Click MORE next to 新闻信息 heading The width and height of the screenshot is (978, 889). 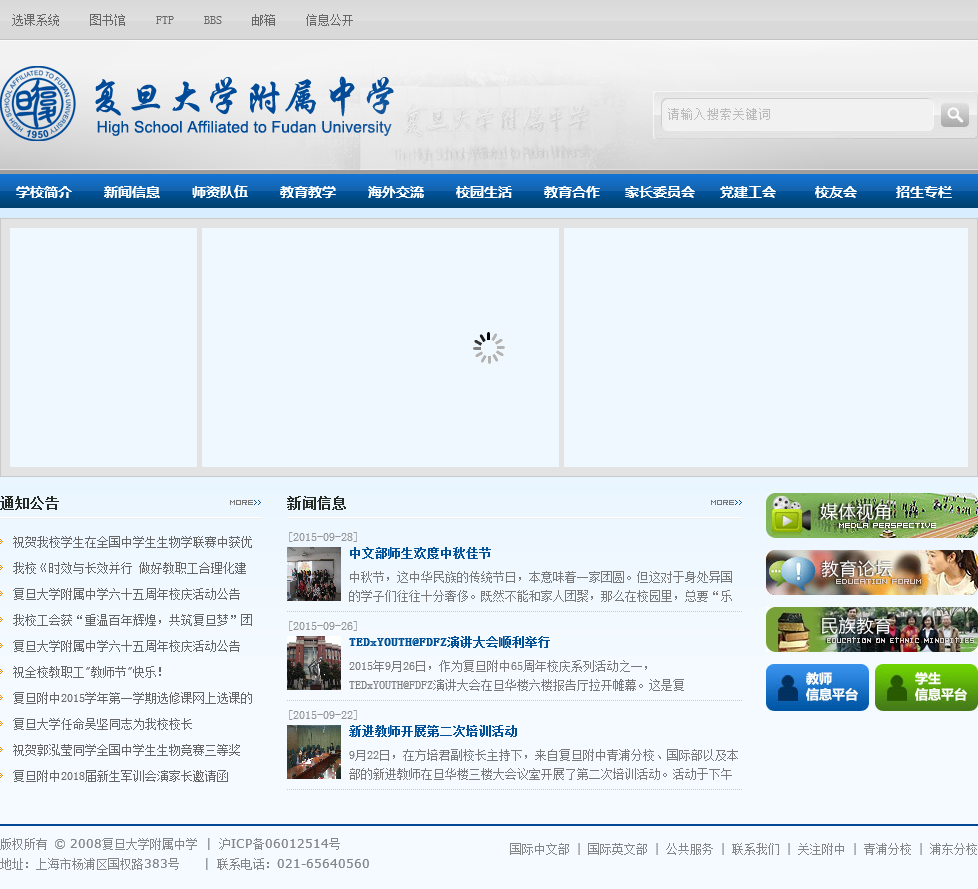coord(726,502)
